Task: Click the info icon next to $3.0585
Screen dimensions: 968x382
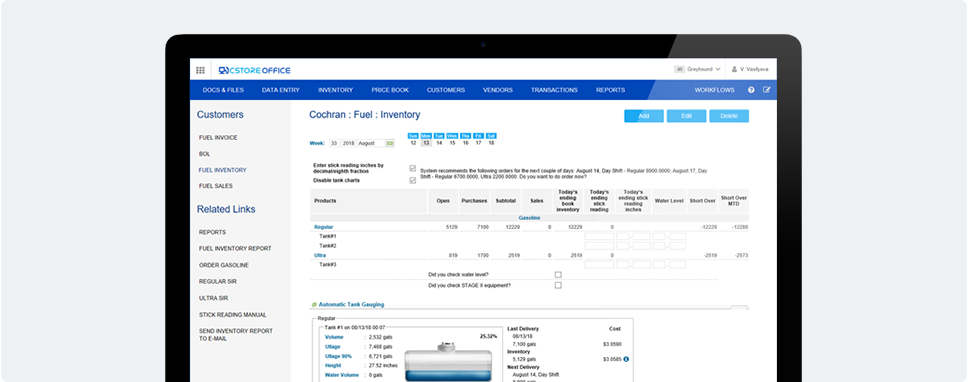Action: [x=626, y=359]
